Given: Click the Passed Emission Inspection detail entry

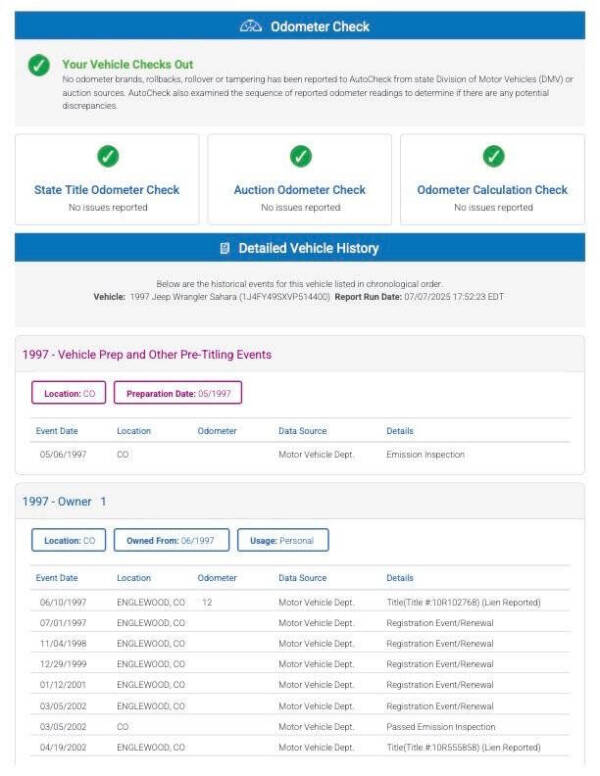Looking at the screenshot, I should tap(440, 727).
